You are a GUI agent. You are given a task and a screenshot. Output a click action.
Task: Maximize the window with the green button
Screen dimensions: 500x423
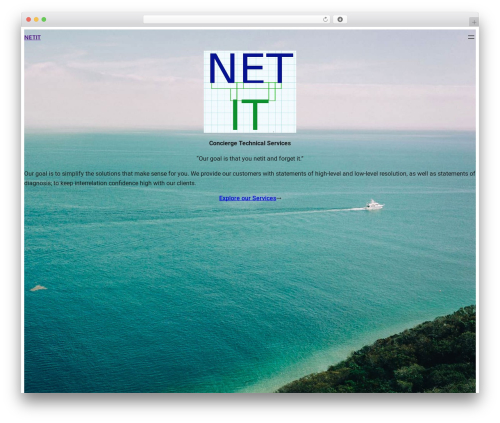(x=44, y=19)
